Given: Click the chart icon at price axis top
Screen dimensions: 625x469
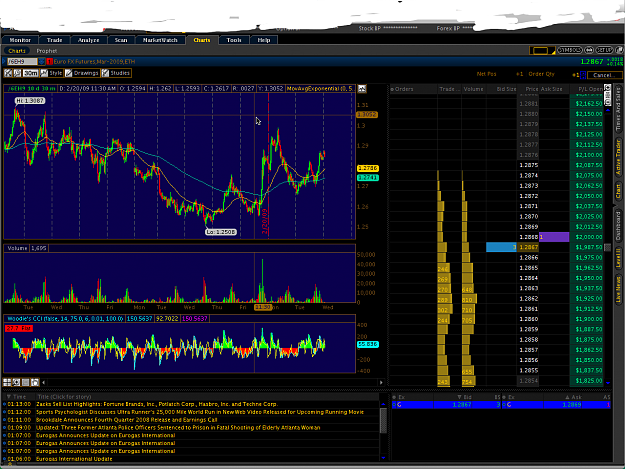Looking at the screenshot, I should (x=362, y=89).
